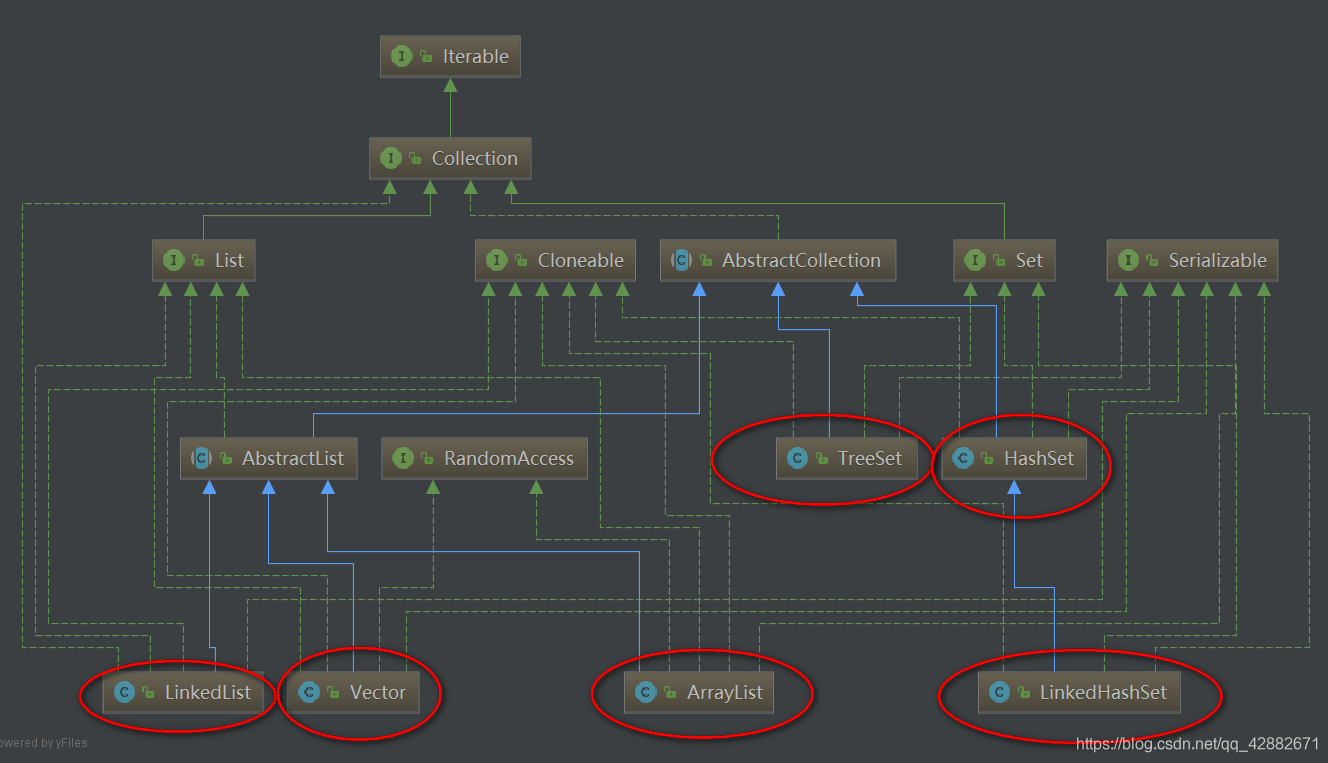Click the public visibility icon on Iterable
The width and height of the screenshot is (1328, 763).
click(x=427, y=58)
